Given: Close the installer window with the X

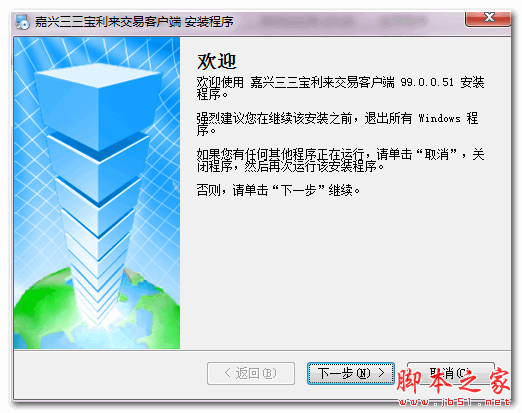Looking at the screenshot, I should (x=488, y=18).
